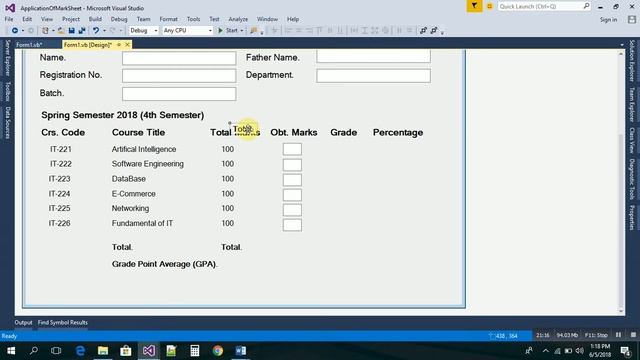This screenshot has height=360, width=640.
Task: Select the 'Grade Point Average (GPA).' label
Action: 165,264
